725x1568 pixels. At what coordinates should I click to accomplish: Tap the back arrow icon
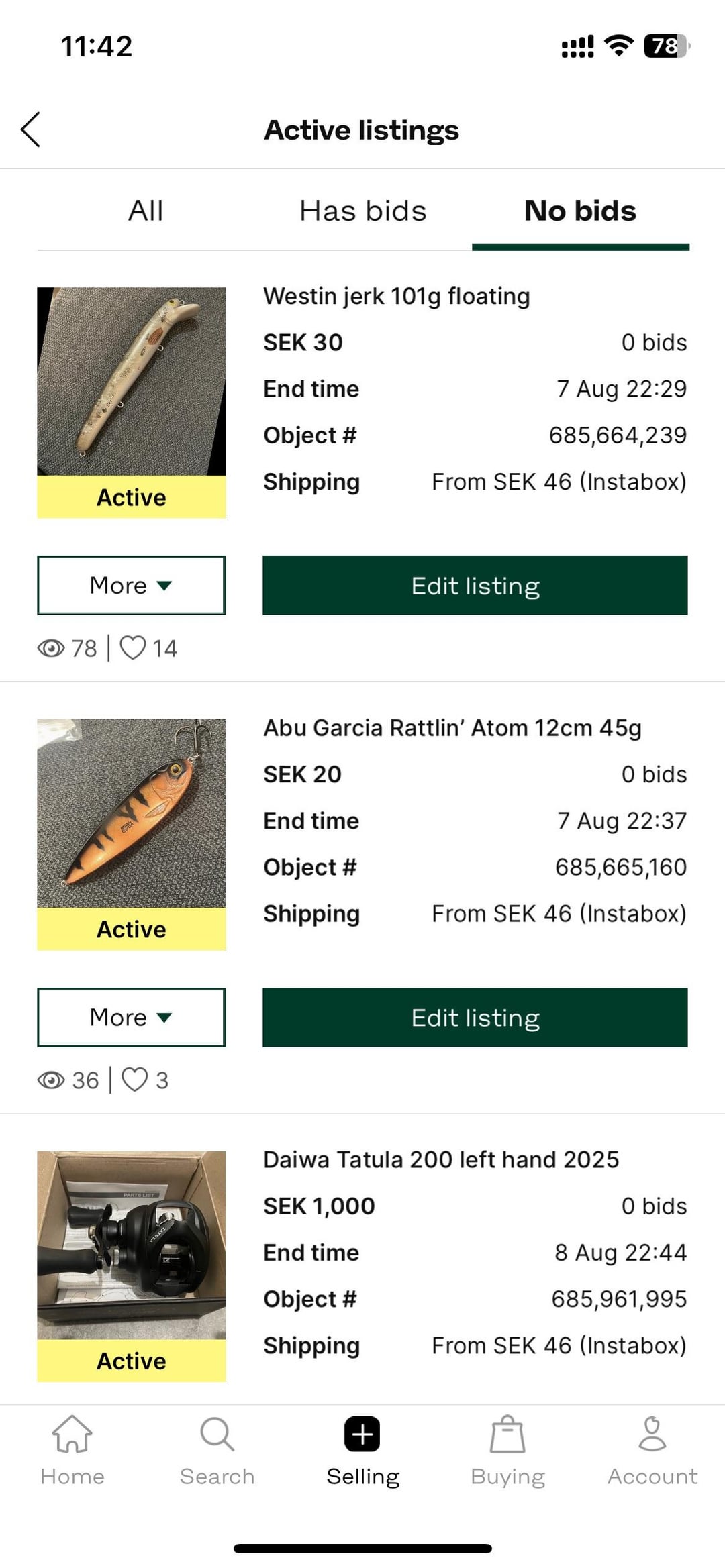click(31, 129)
